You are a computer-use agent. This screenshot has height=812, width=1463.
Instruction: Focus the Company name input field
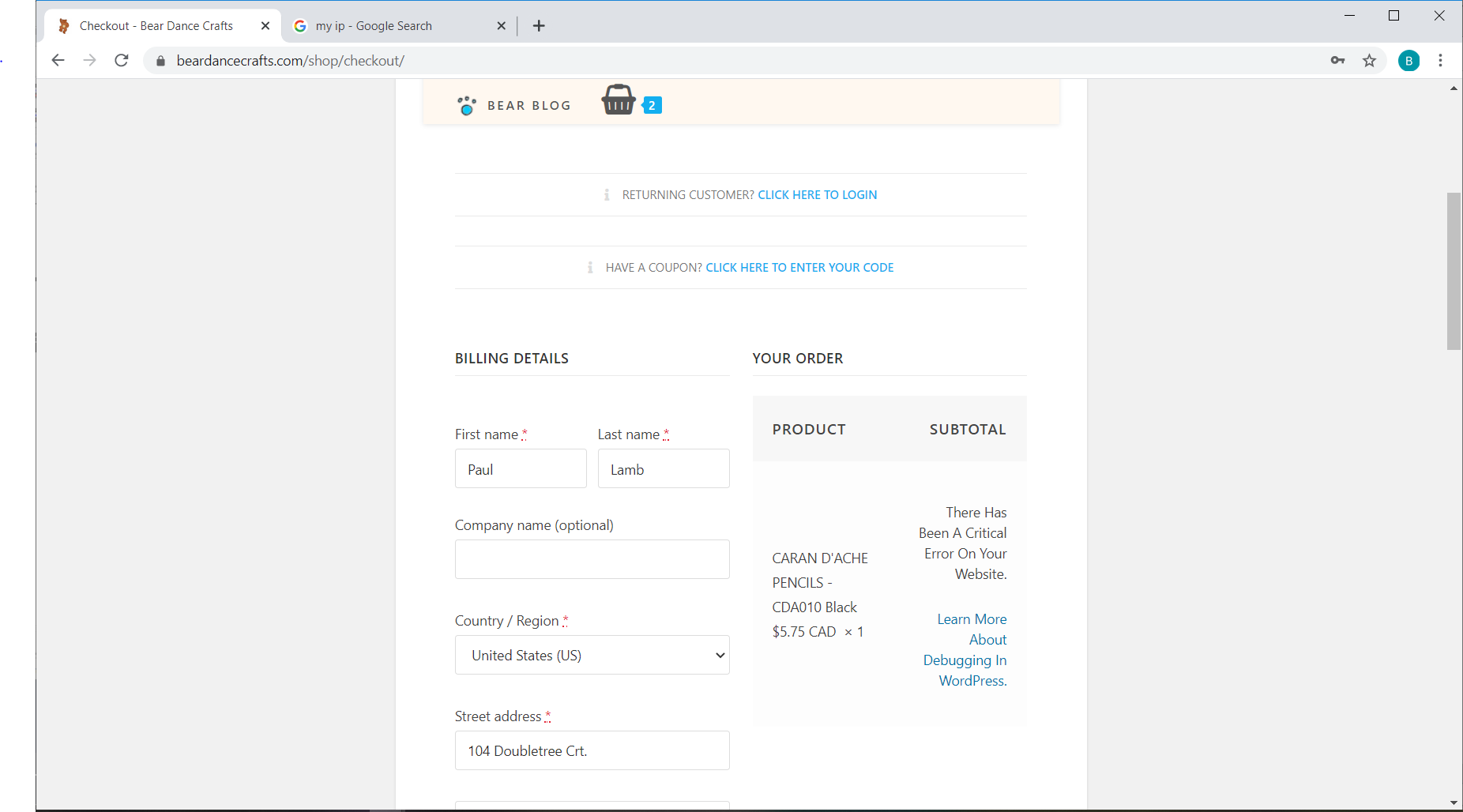tap(592, 559)
